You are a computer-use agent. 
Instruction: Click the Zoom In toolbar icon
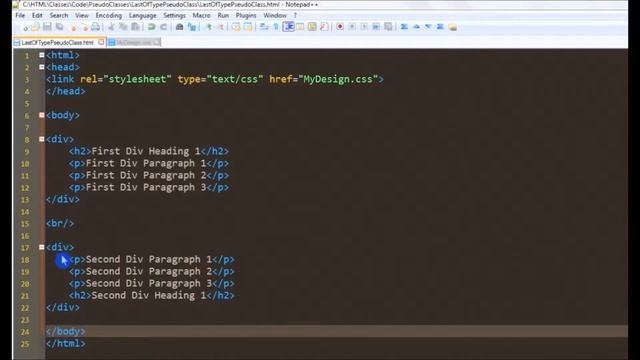tap(209, 27)
